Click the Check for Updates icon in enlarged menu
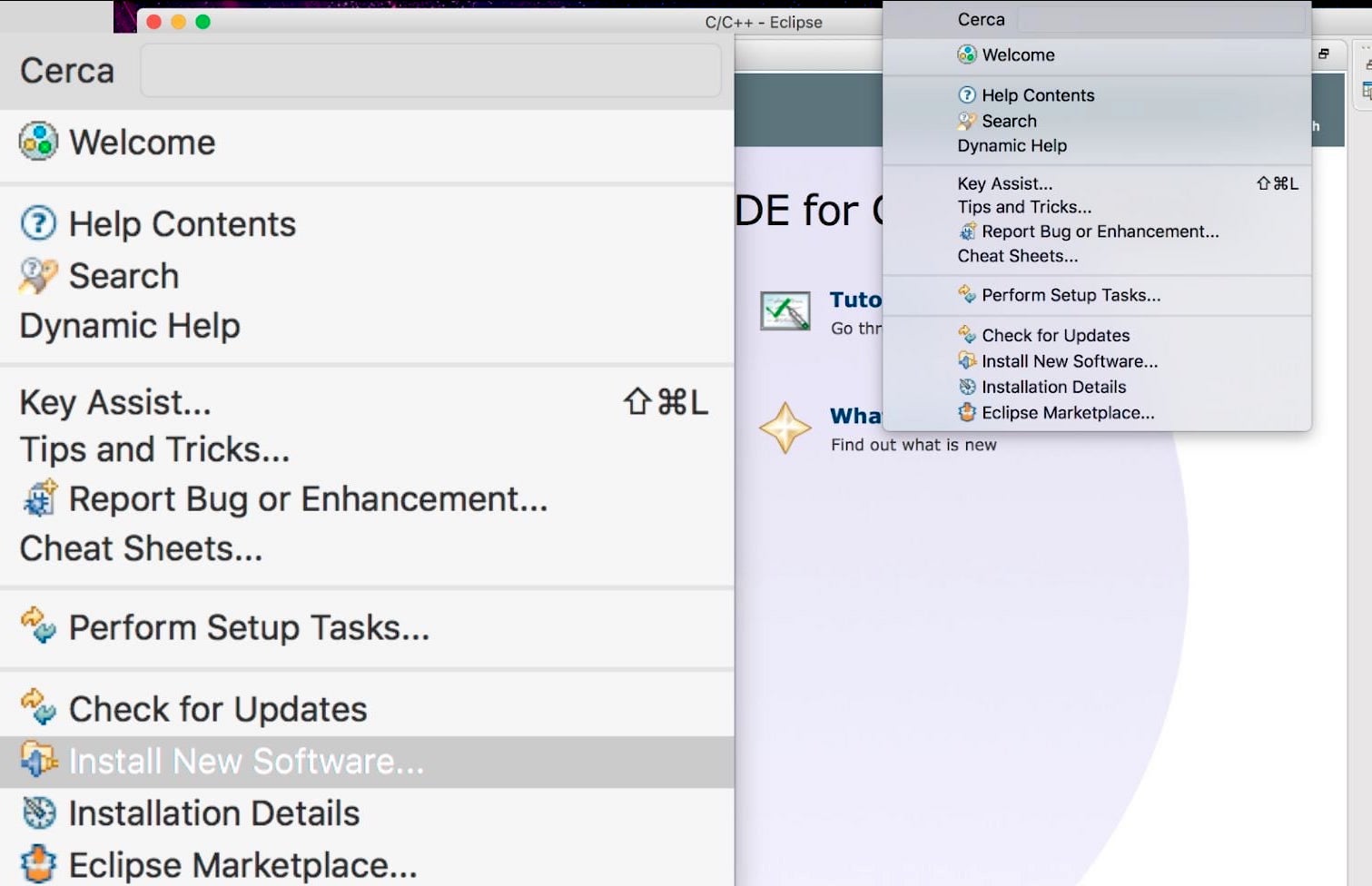Screen dimensions: 1372x886 coord(39,708)
